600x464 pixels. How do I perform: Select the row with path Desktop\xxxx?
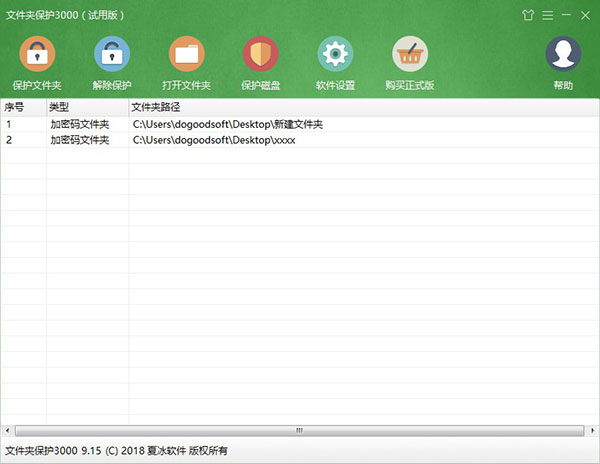point(214,140)
